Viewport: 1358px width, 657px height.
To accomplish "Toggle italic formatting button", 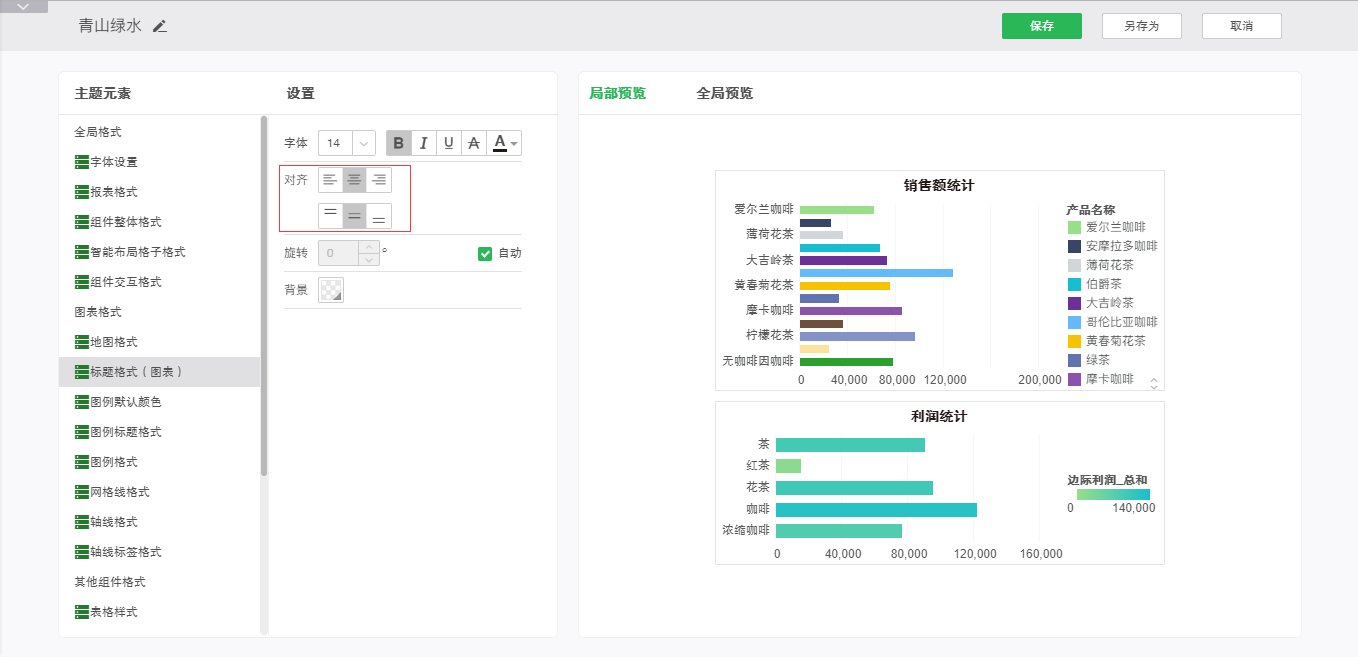I will tap(424, 143).
